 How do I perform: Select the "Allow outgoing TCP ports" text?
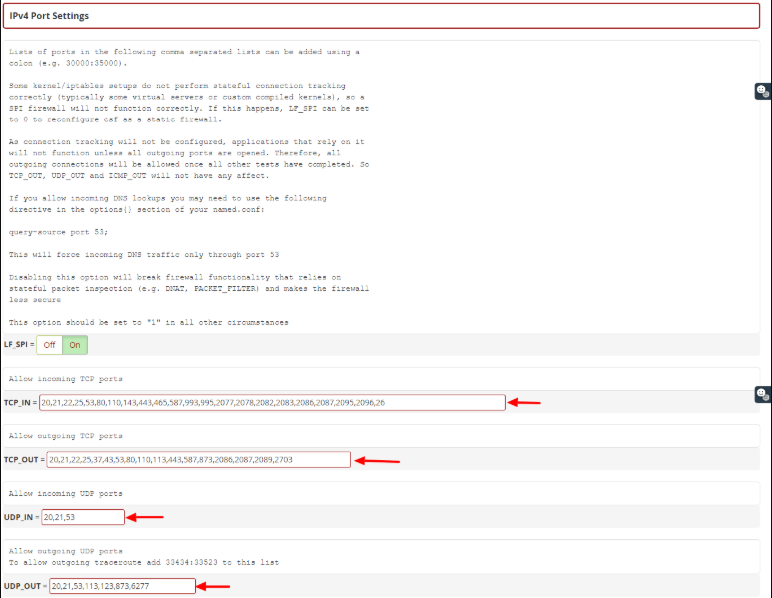(65, 436)
